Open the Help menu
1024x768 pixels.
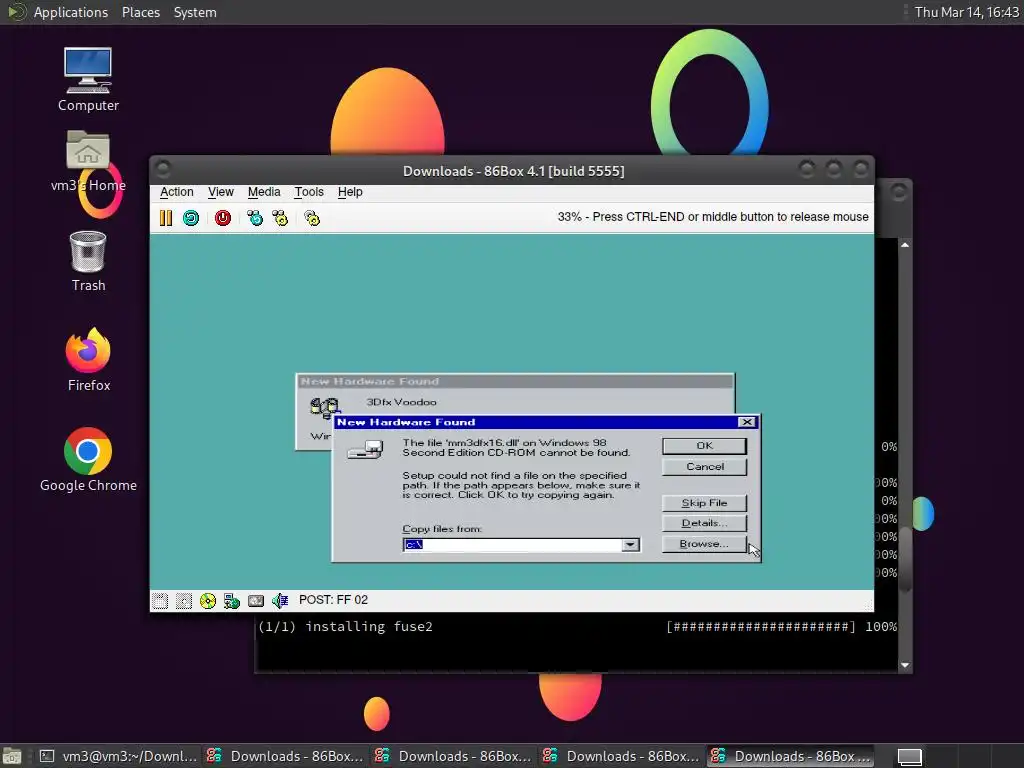tap(350, 192)
